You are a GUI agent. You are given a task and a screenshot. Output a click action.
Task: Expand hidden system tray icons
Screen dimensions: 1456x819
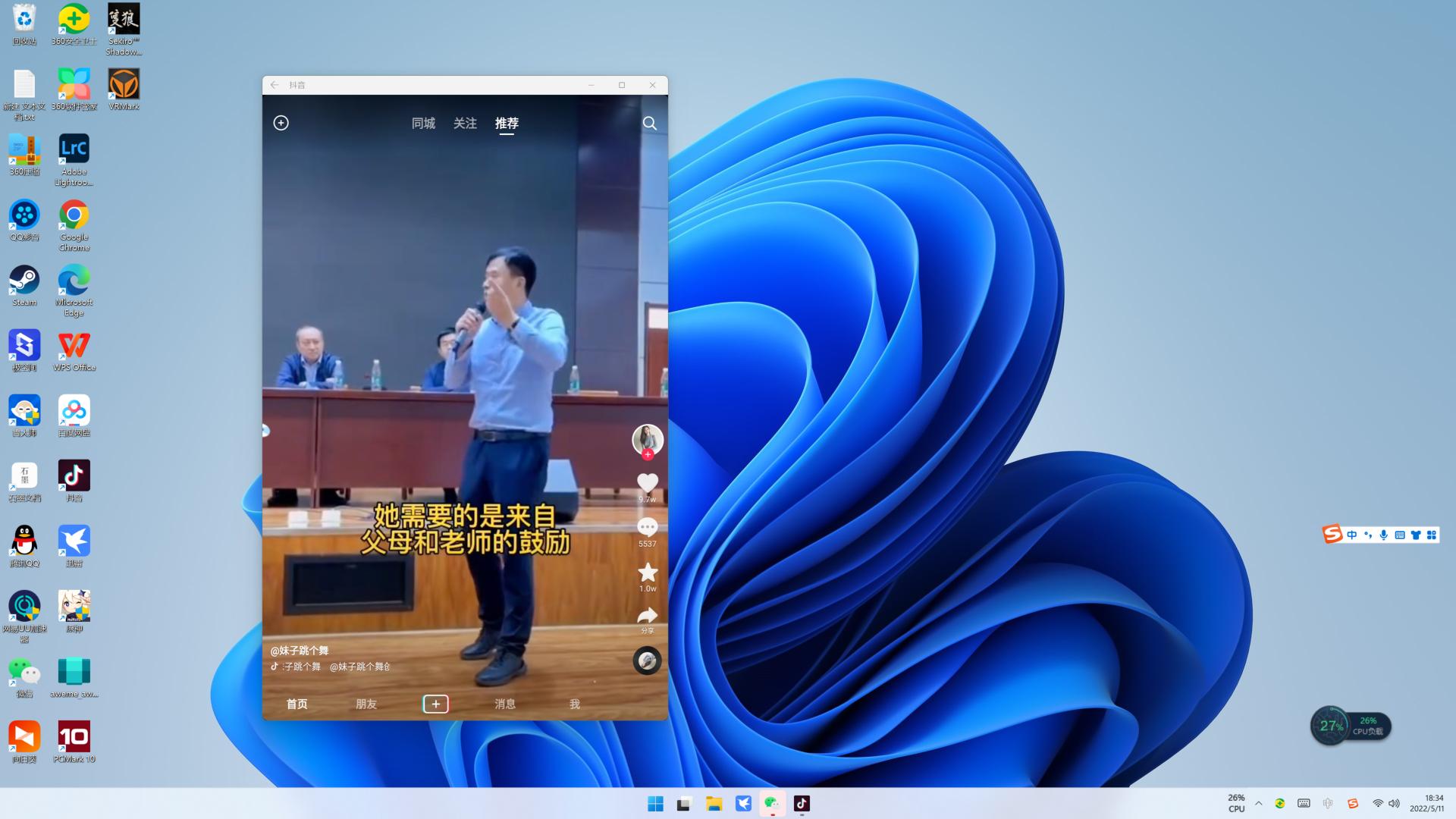coord(1258,803)
